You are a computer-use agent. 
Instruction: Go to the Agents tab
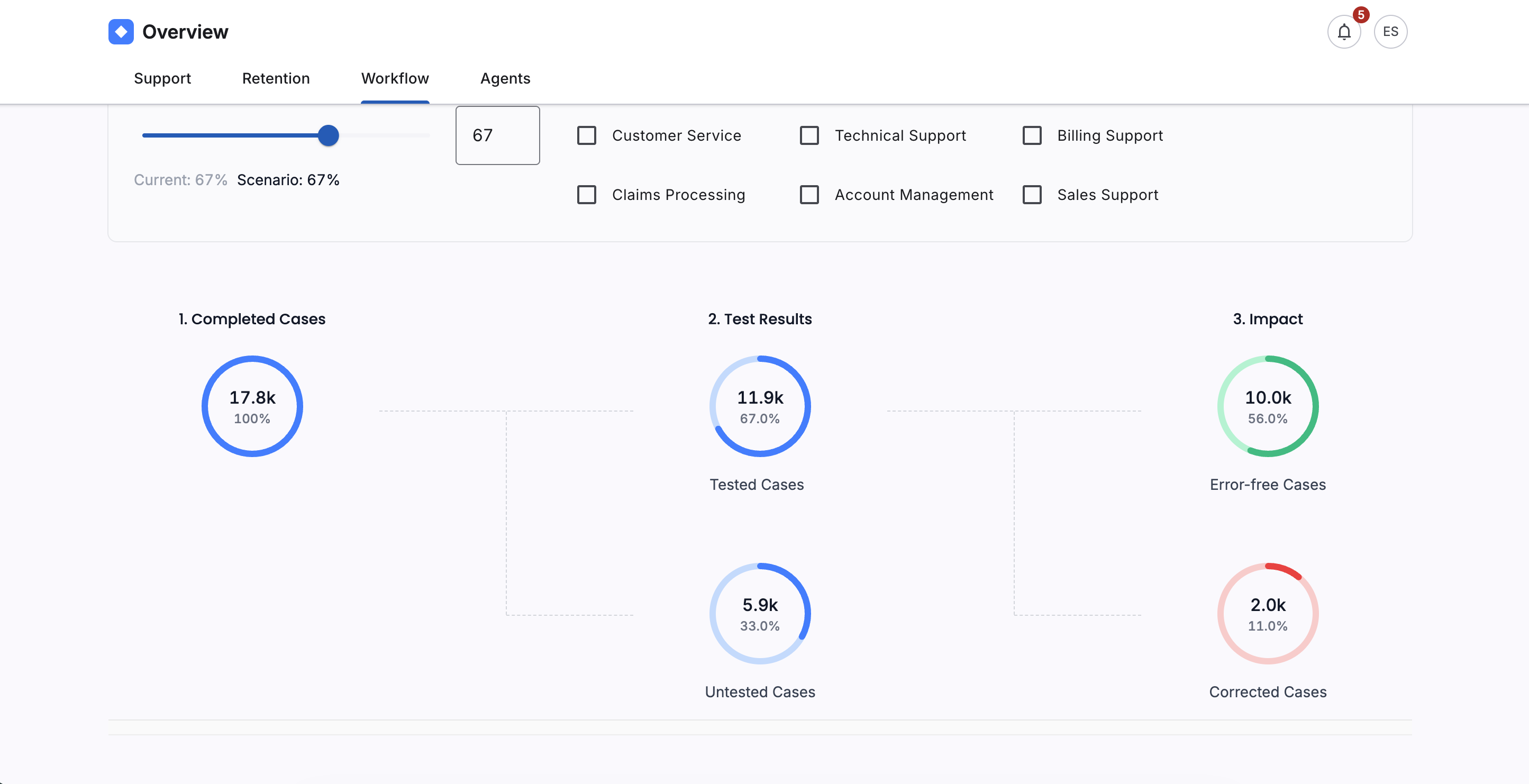coord(505,79)
